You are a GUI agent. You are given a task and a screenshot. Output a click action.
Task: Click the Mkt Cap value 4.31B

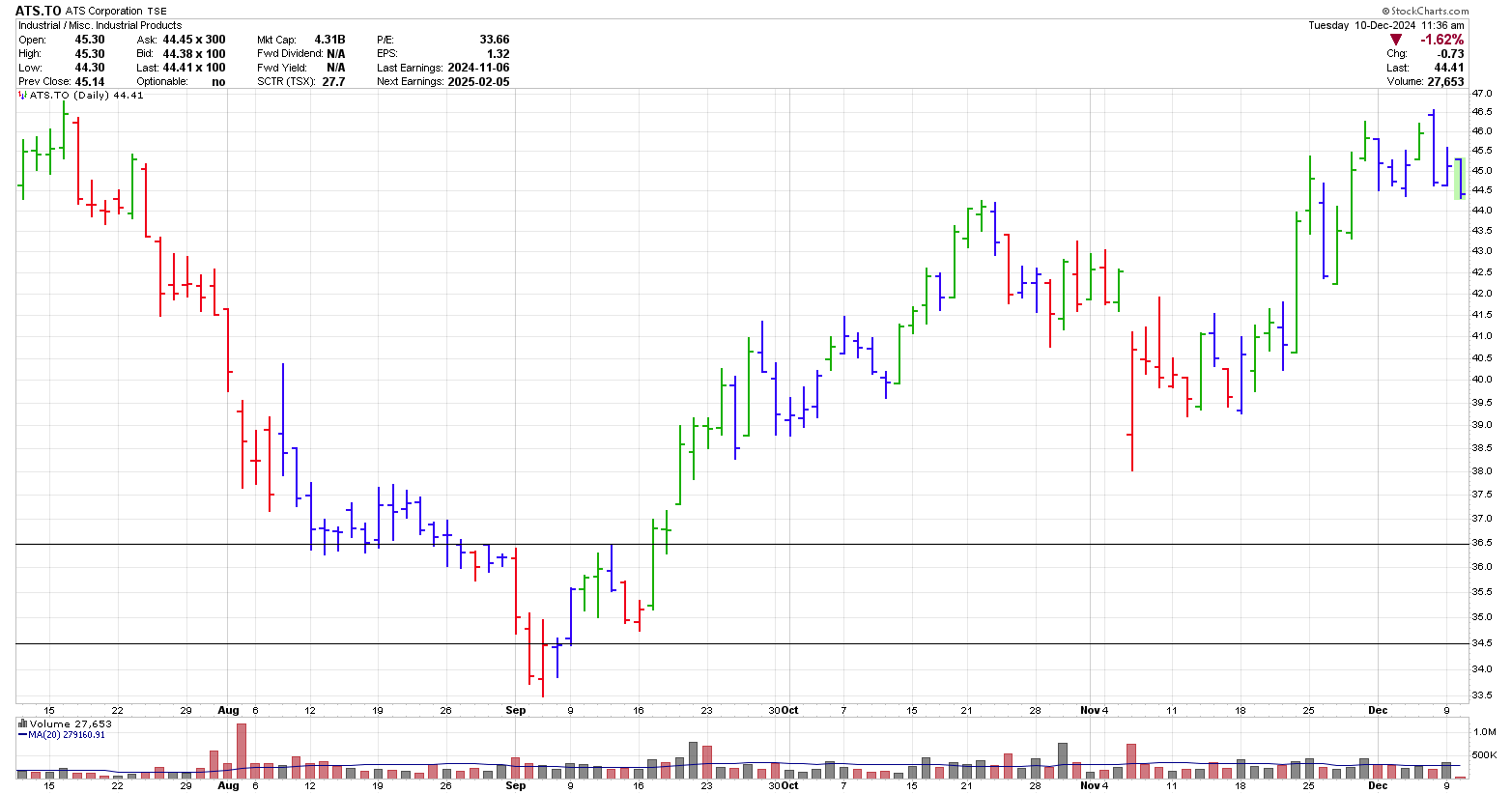(329, 40)
